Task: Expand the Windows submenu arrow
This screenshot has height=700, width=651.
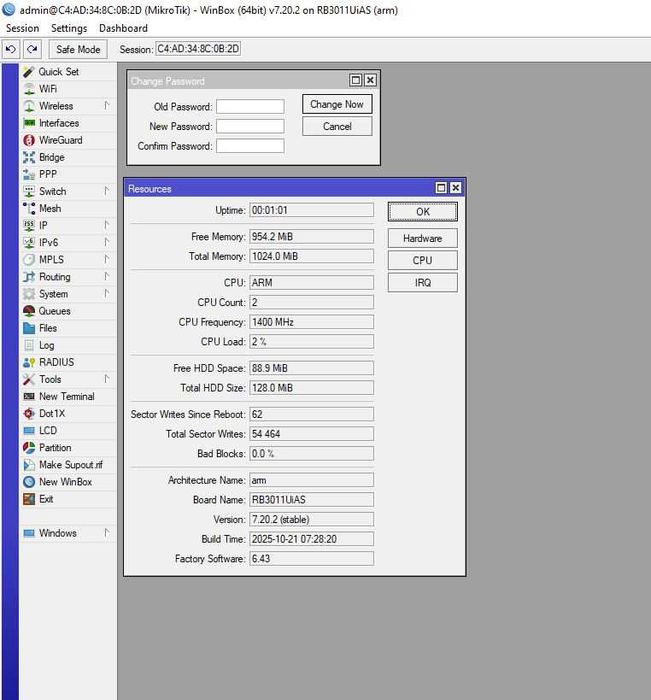Action: pos(106,532)
